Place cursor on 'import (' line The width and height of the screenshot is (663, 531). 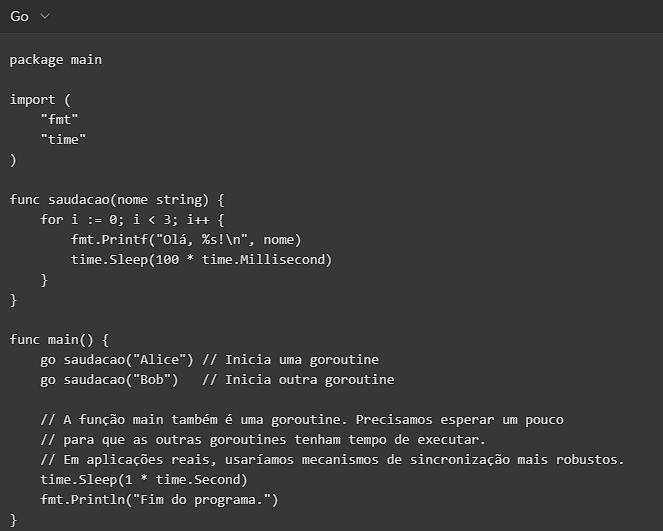(40, 99)
